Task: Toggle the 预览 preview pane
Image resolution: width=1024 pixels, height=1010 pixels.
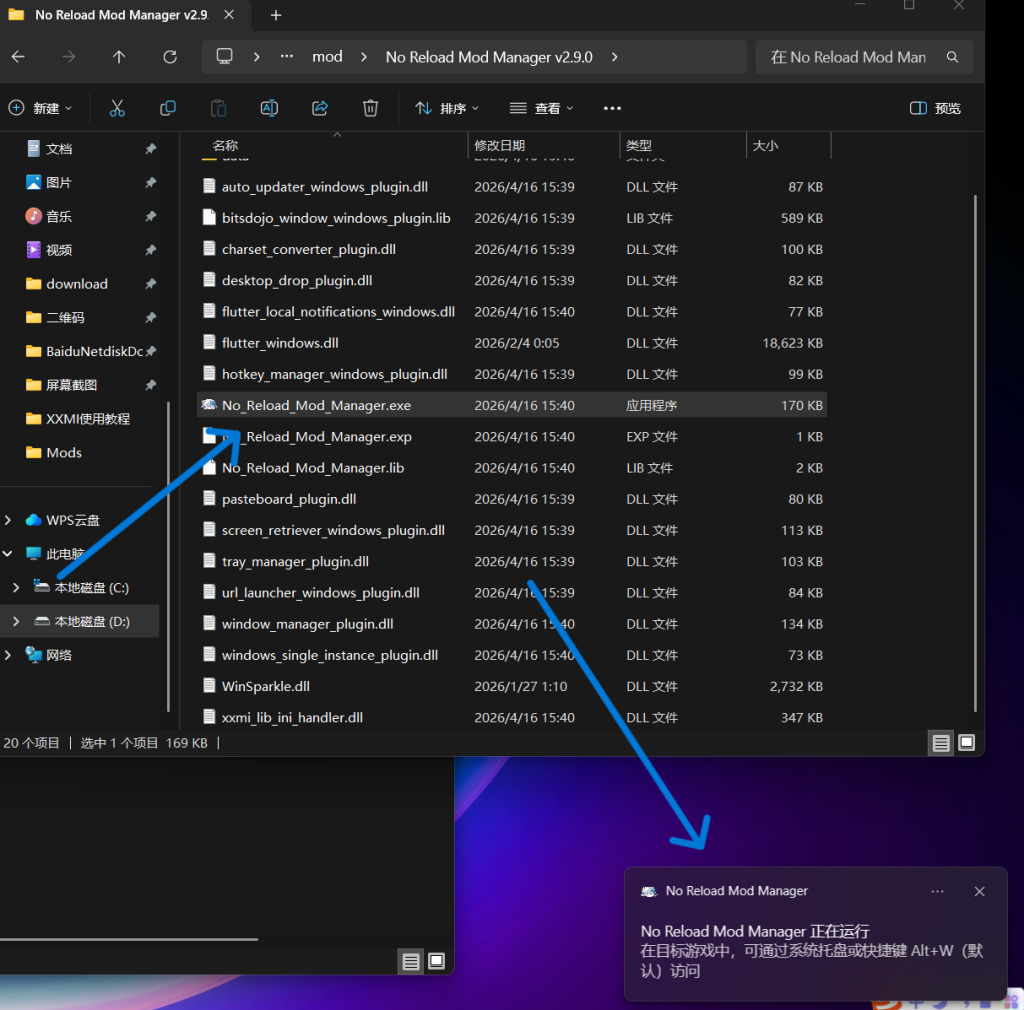Action: [x=935, y=108]
